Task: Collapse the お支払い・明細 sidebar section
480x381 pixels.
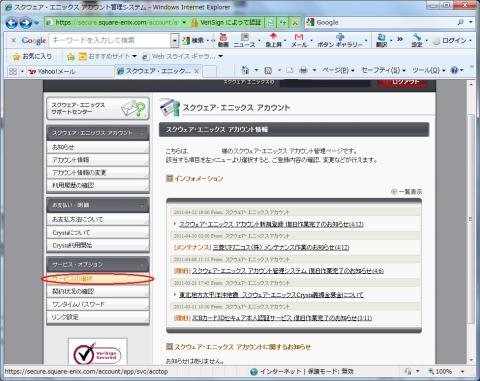Action: (x=141, y=205)
